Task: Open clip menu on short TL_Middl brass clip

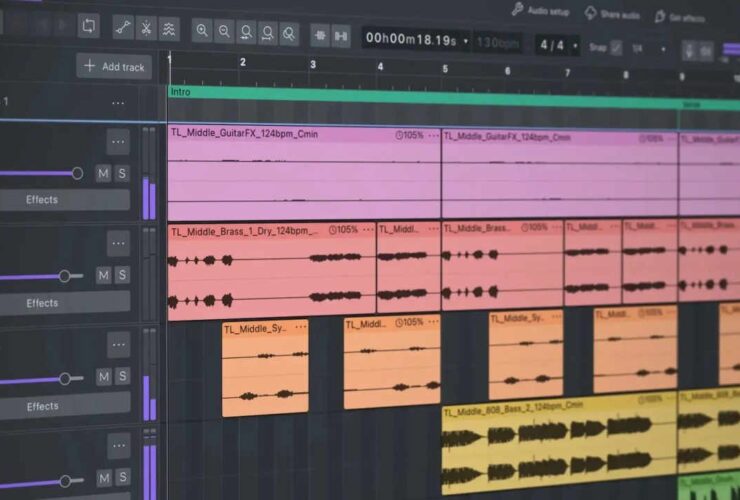Action: point(433,229)
